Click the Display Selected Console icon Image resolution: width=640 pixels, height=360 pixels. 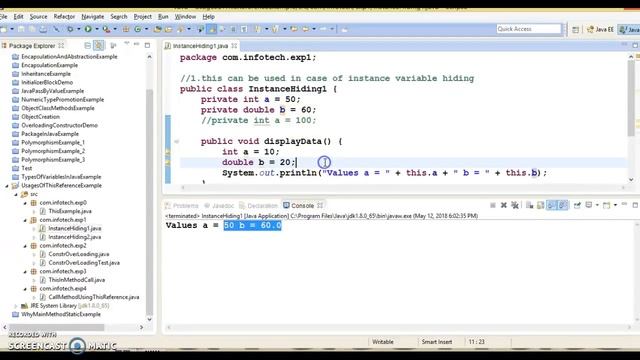(588, 205)
